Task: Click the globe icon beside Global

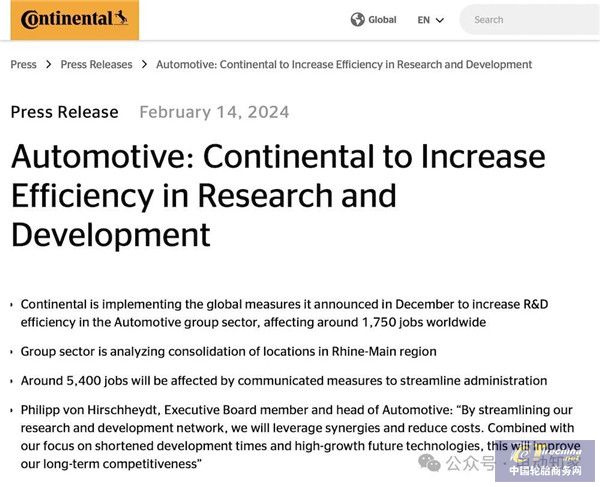Action: 357,20
